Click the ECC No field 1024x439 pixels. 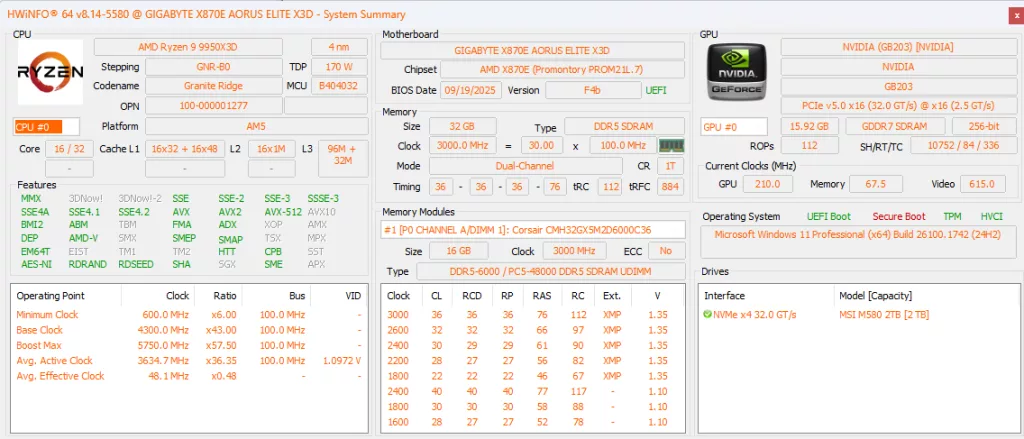(x=666, y=251)
